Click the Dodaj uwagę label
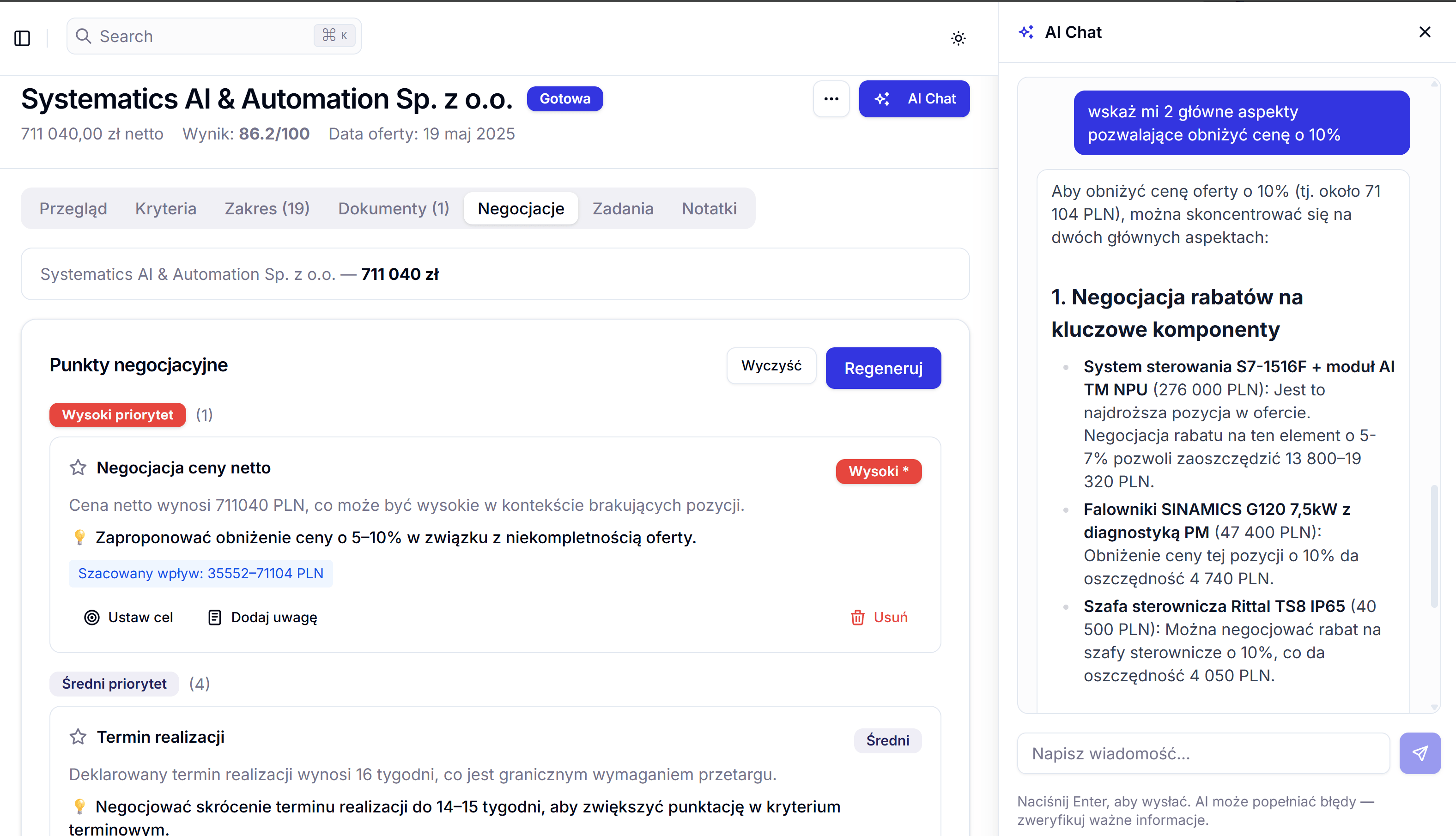The height and width of the screenshot is (836, 1456). point(274,617)
